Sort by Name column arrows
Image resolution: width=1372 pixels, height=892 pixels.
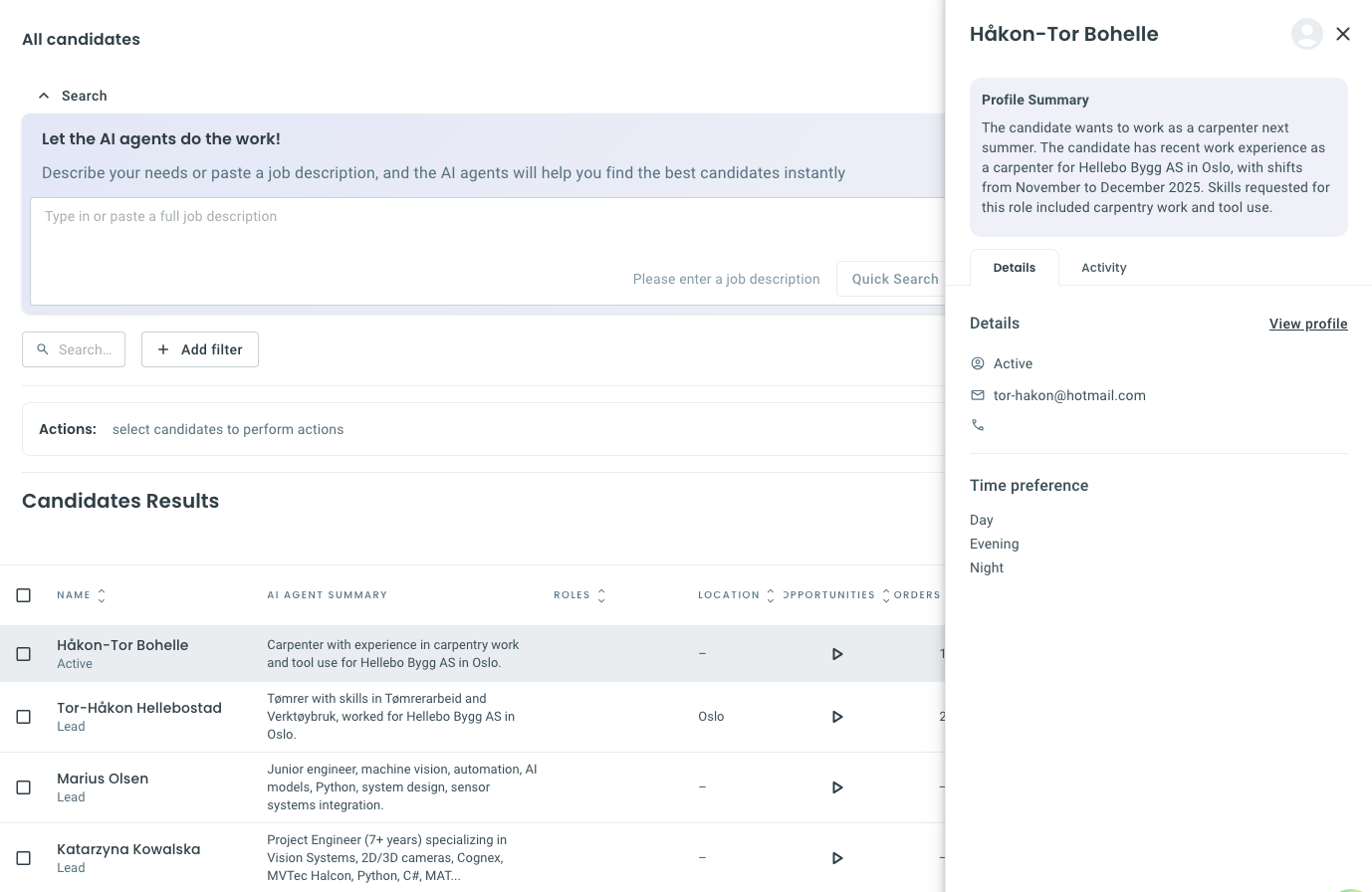tap(102, 595)
